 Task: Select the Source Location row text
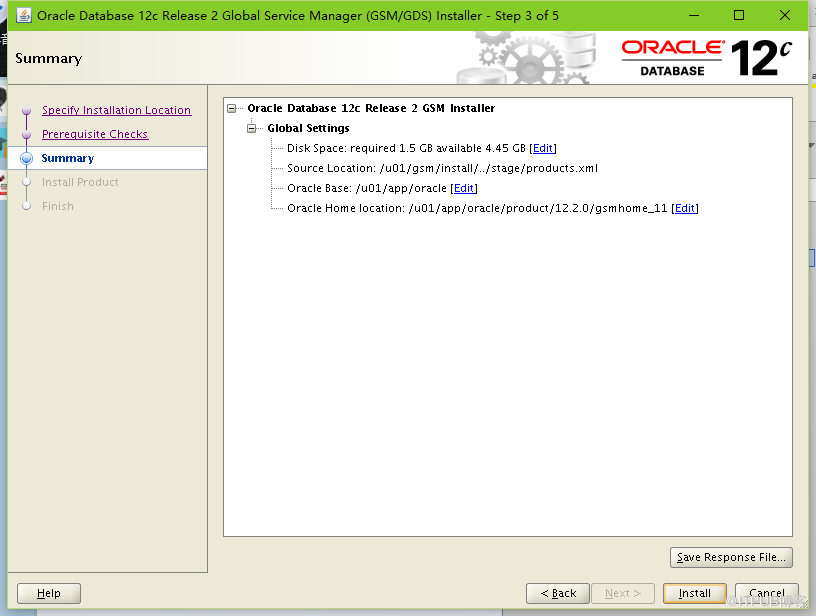tap(442, 168)
